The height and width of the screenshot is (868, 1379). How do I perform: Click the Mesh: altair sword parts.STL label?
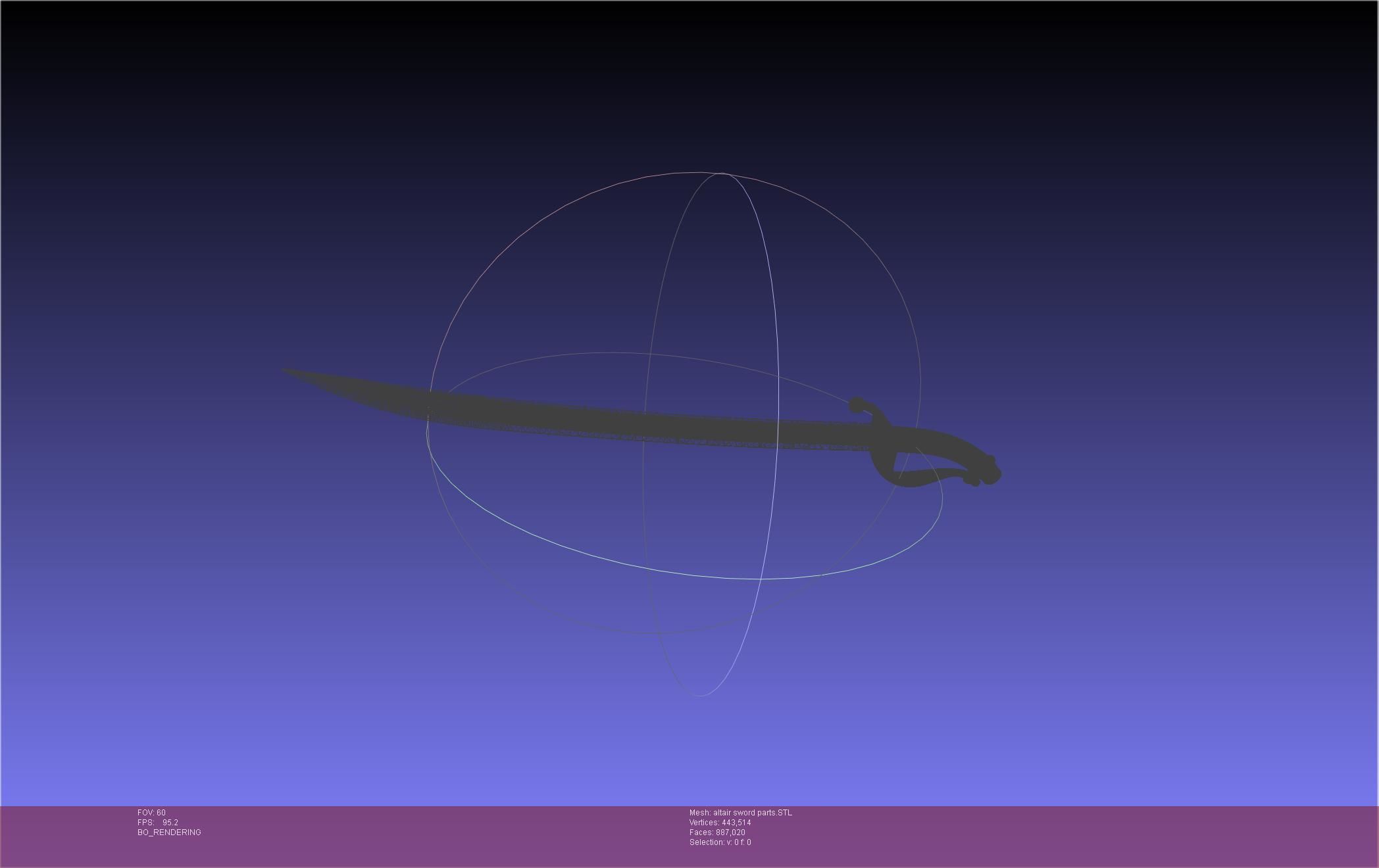(741, 813)
